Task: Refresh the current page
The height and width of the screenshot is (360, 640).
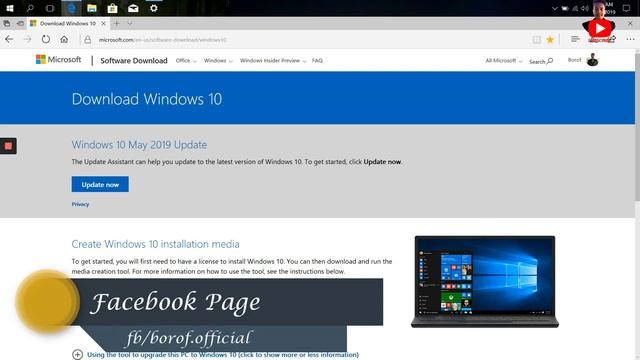Action: pyautogui.click(x=46, y=40)
